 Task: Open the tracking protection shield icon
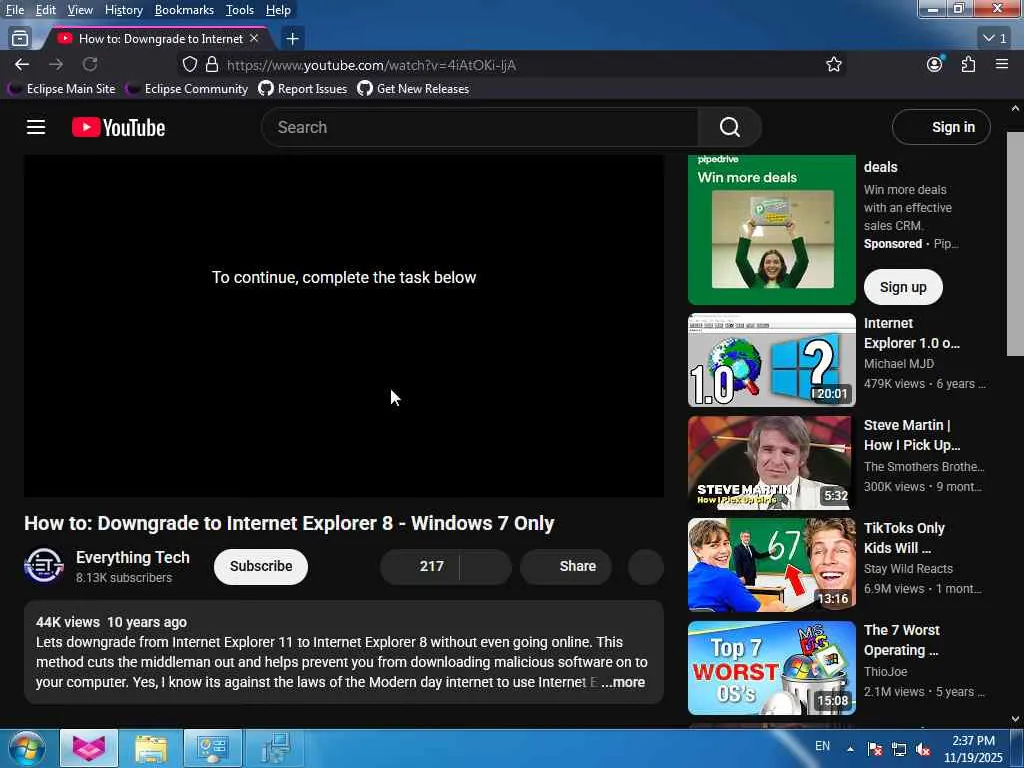[x=189, y=65]
